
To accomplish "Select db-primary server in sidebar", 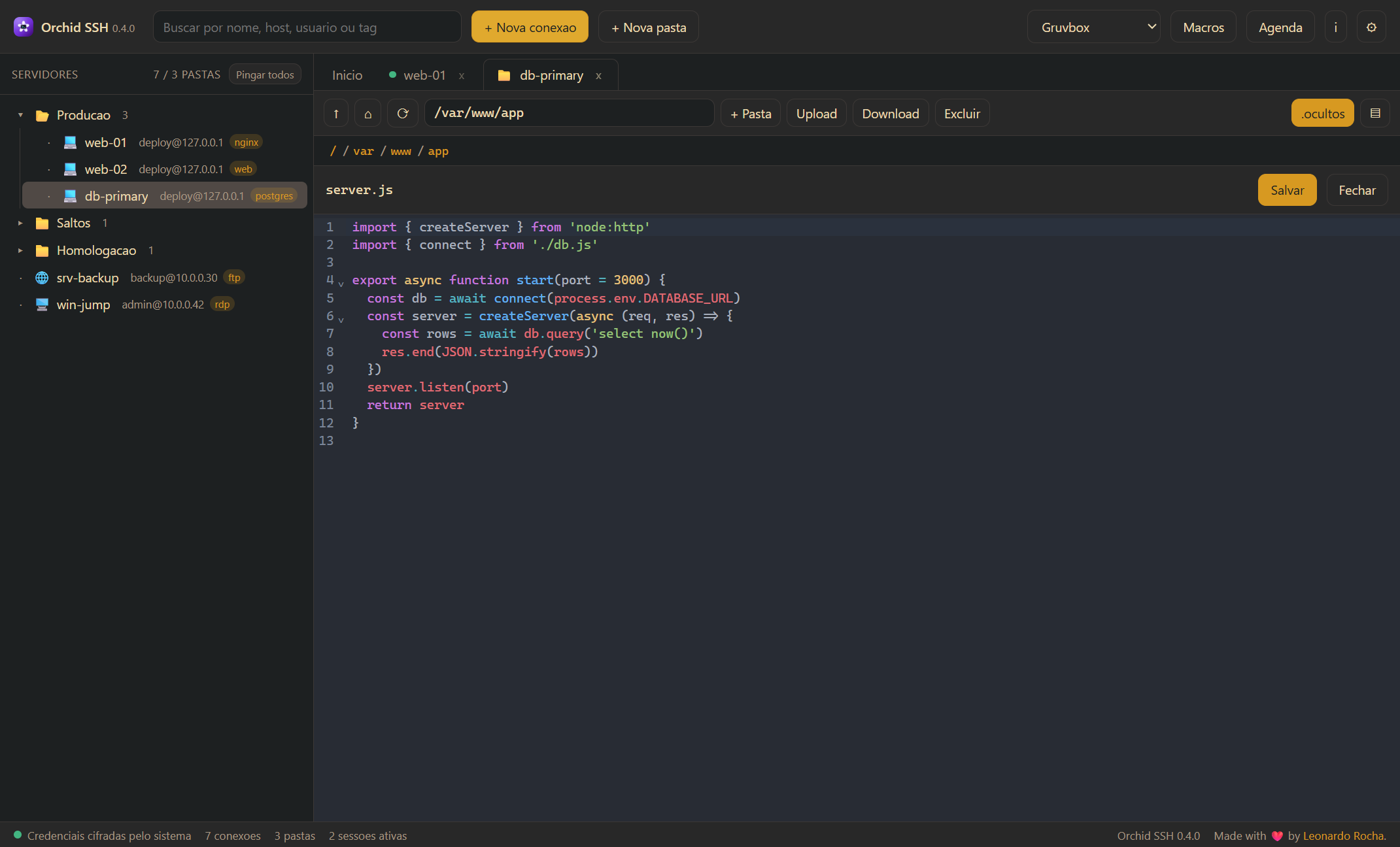I will click(x=164, y=195).
